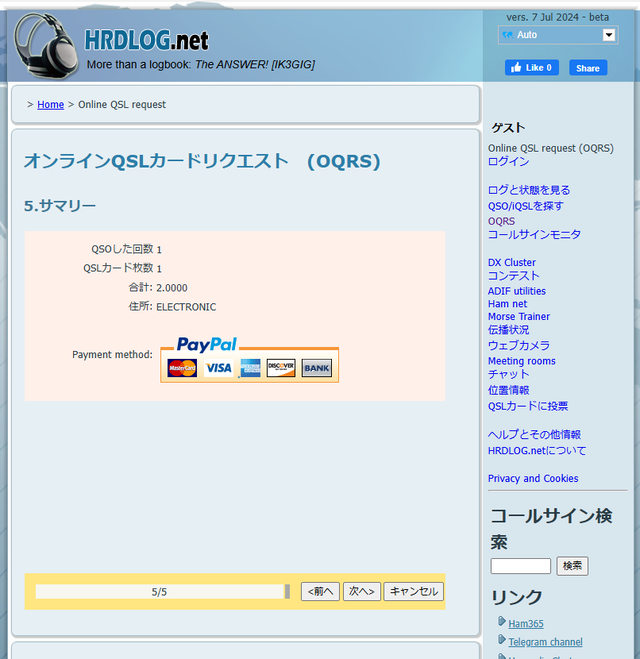Click the キャンセル cancel button
Viewport: 640px width, 659px height.
(413, 591)
